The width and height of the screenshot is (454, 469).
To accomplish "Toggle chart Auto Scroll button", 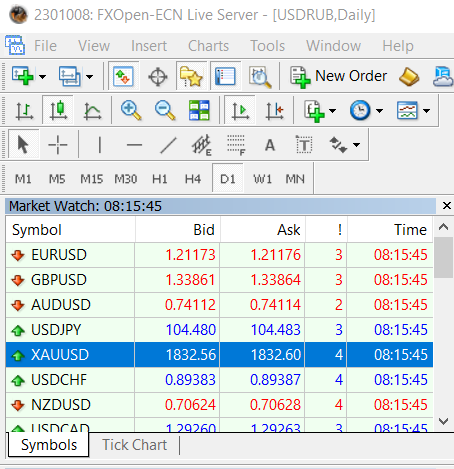I will coord(240,110).
